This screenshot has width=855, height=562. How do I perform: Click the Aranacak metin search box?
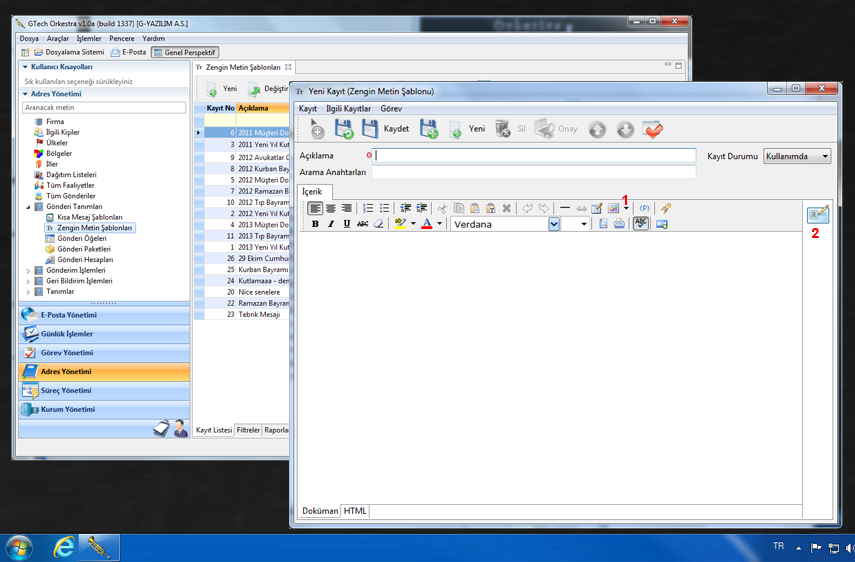pos(104,107)
